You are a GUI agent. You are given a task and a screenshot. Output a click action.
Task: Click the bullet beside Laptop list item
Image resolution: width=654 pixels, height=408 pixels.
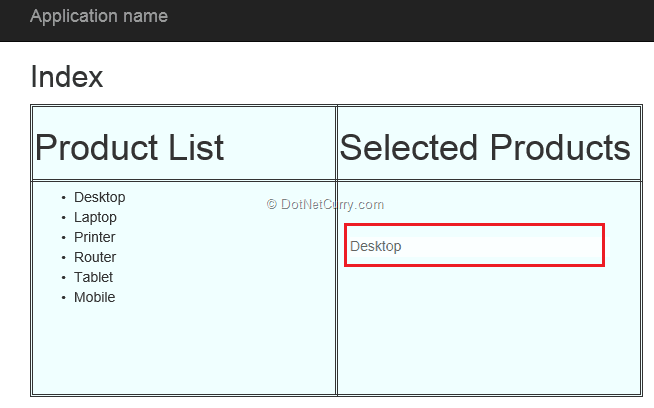63,218
